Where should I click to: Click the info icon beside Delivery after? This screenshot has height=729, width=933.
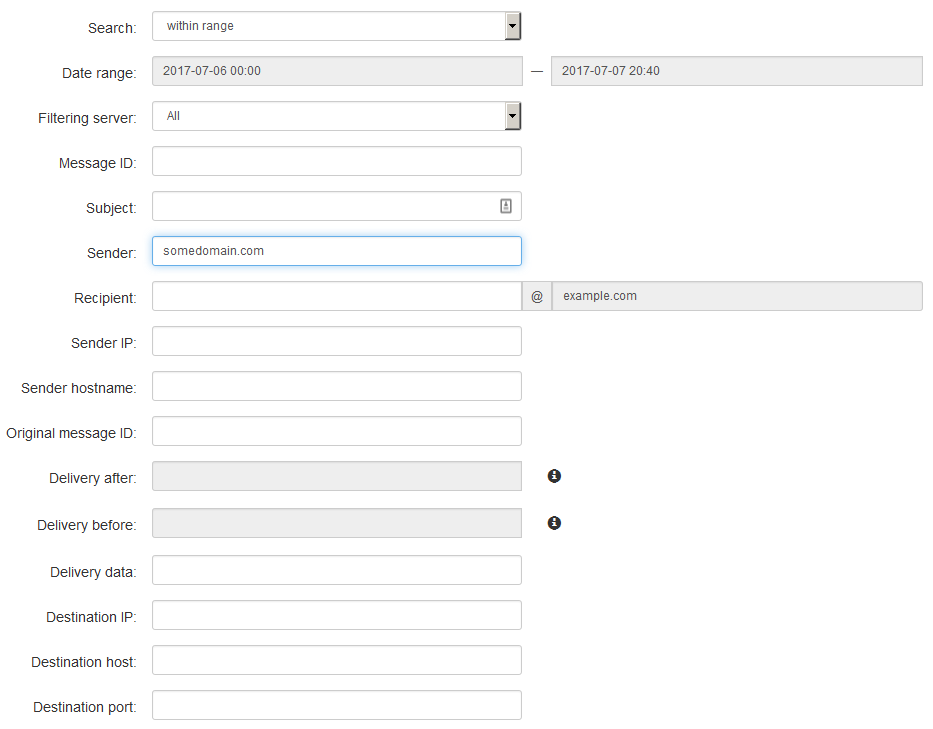click(554, 476)
